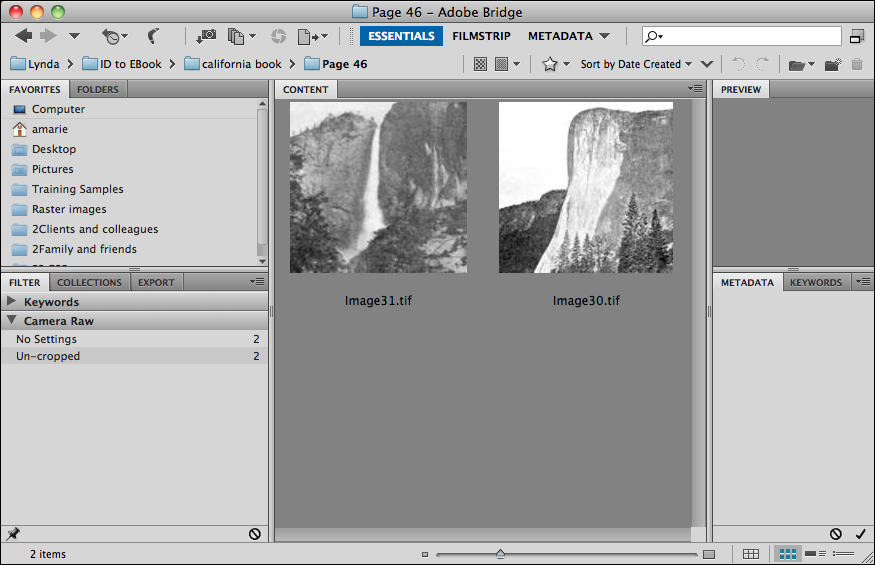Switch to the Collections tab

point(89,282)
